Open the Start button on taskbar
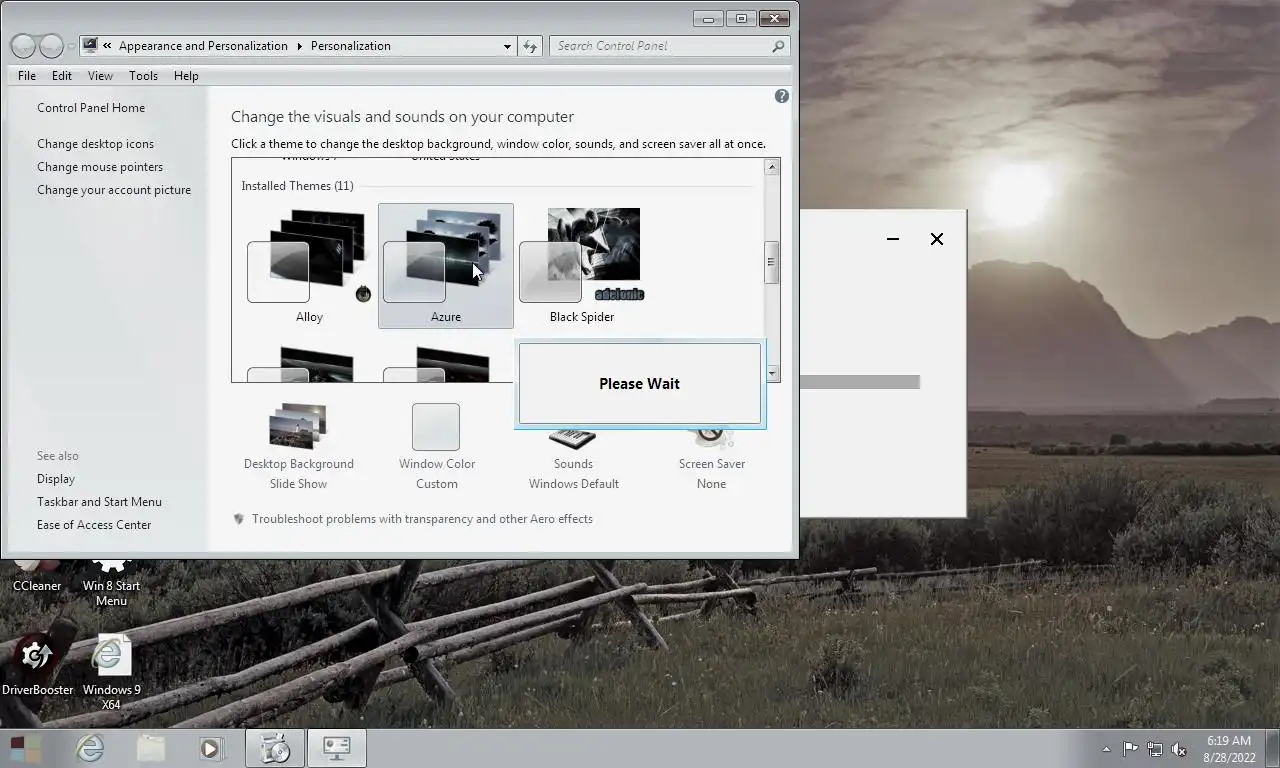Screen dimensions: 1280x768 (x=25, y=748)
